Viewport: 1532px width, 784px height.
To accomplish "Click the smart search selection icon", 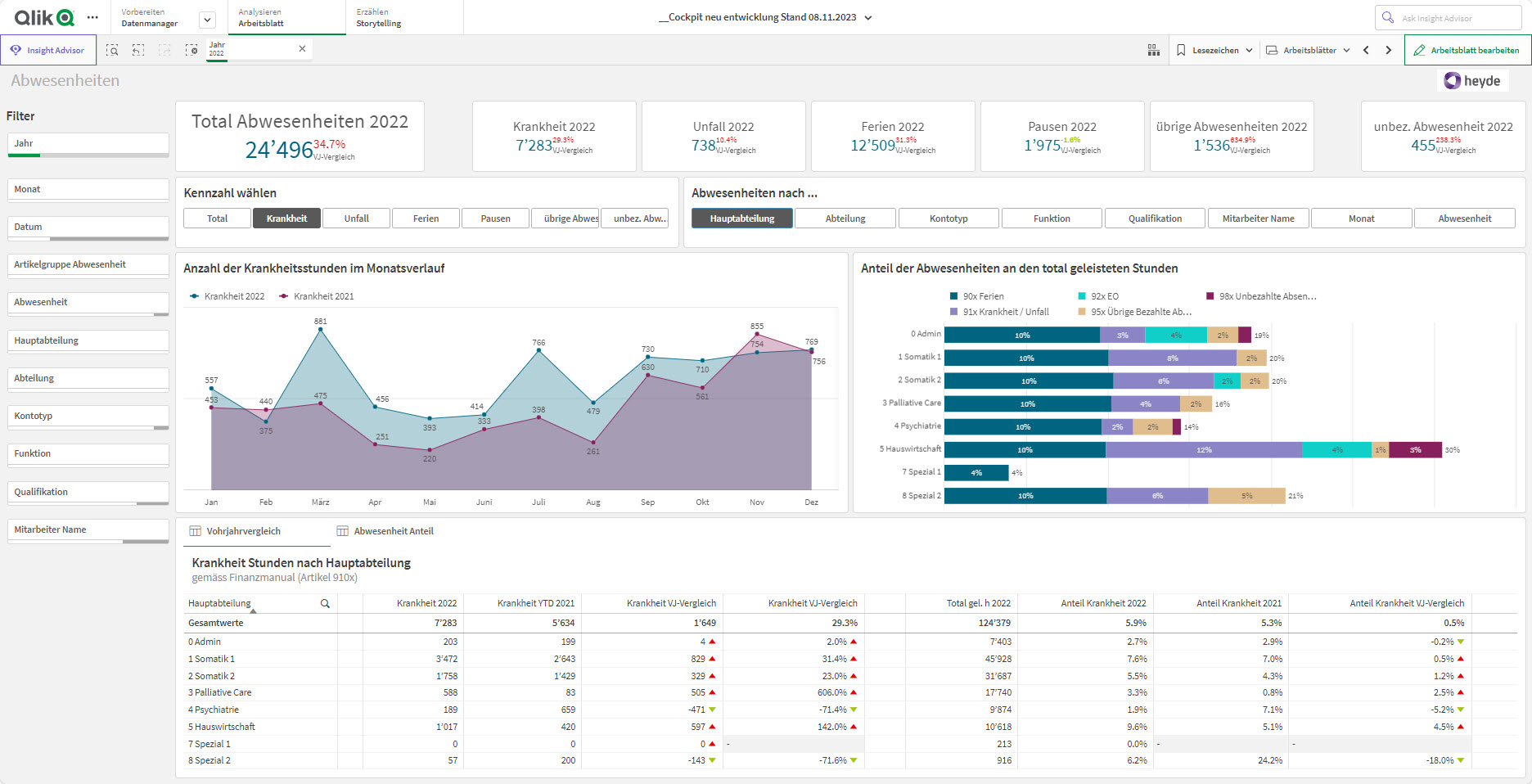I will 112,50.
